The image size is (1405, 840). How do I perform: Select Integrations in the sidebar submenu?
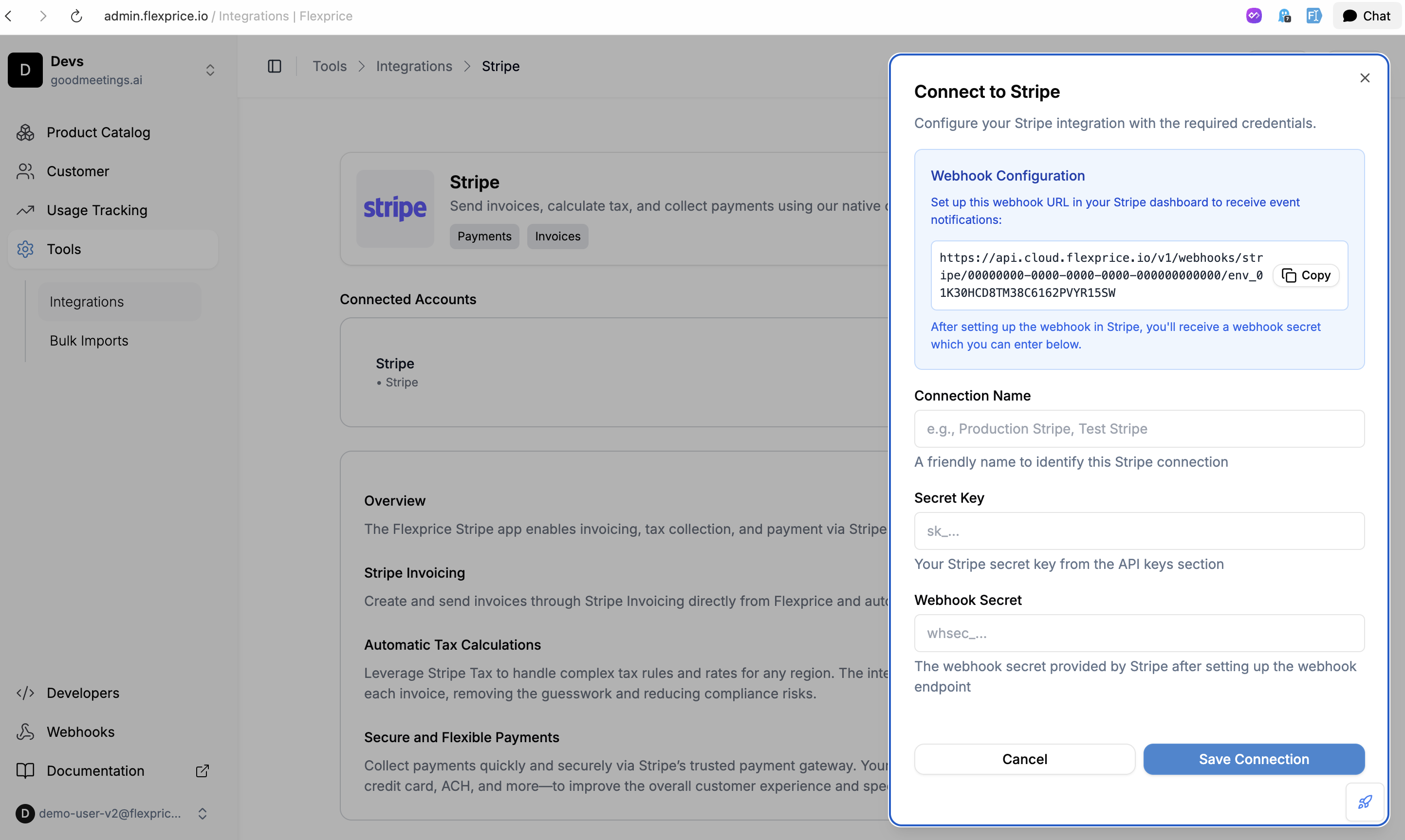click(x=87, y=302)
